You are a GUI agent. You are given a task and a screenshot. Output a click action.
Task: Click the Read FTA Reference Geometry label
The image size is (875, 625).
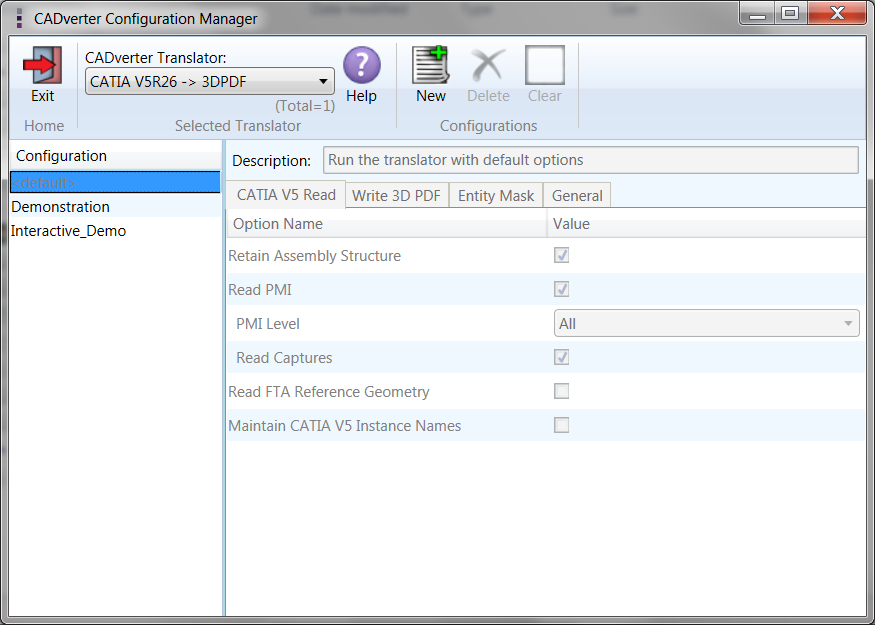pyautogui.click(x=329, y=392)
